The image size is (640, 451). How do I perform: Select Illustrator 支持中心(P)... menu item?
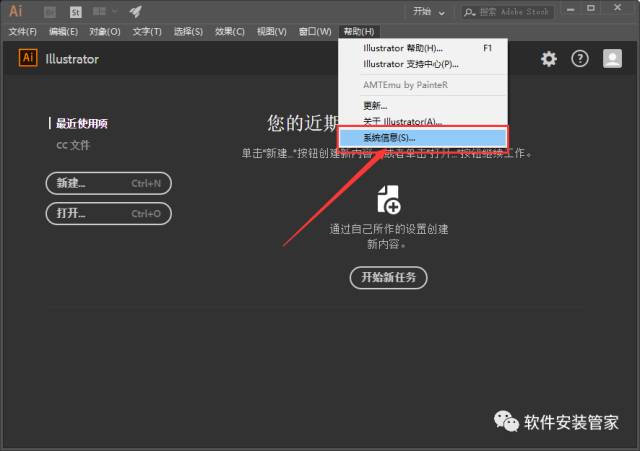[x=410, y=64]
